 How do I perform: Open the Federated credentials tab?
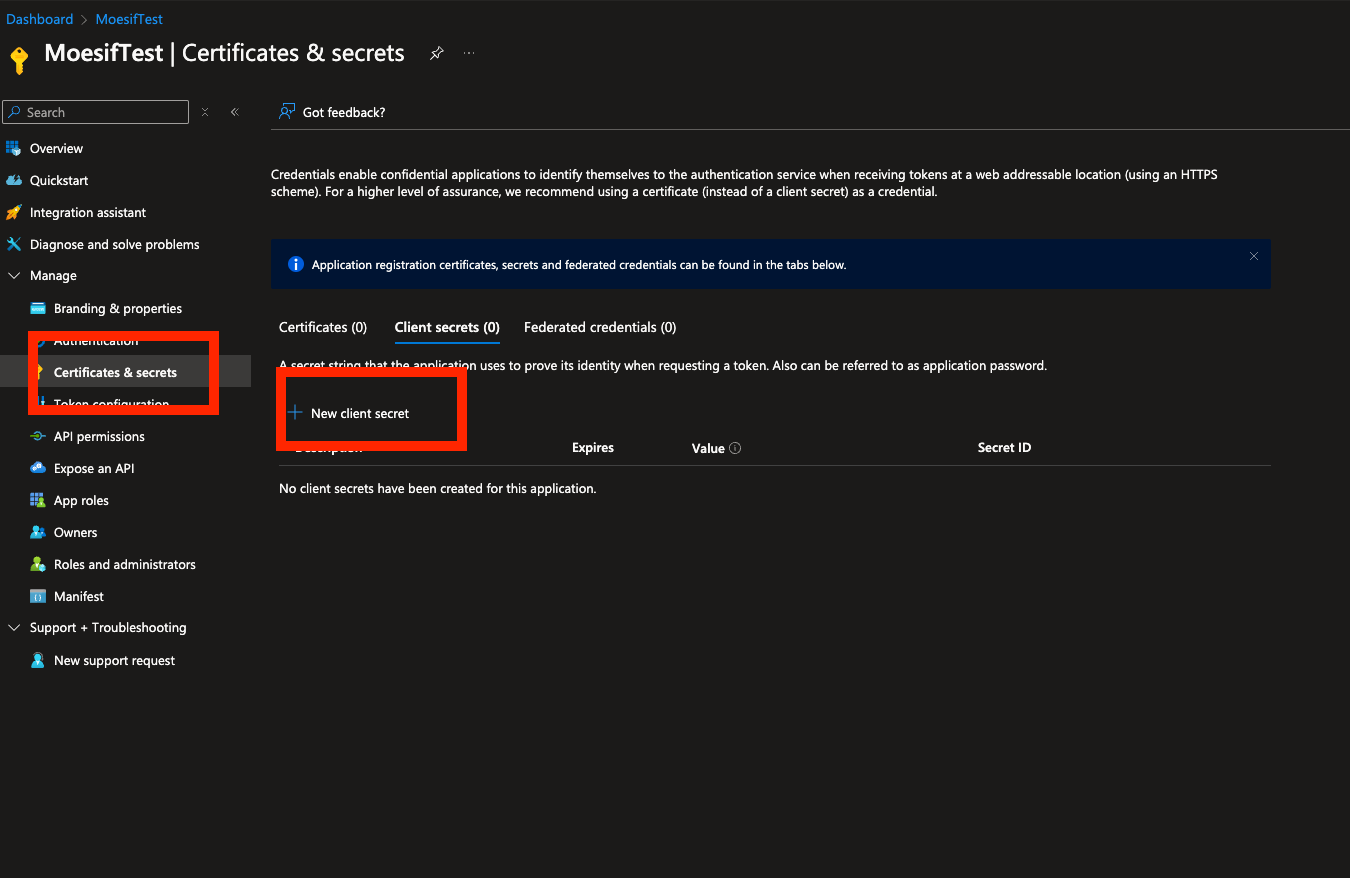[x=599, y=327]
